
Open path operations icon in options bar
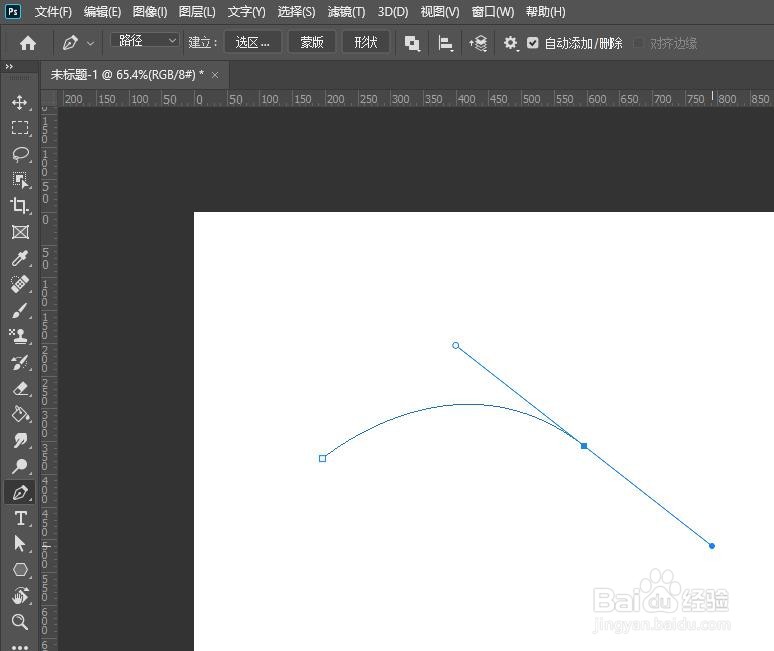(412, 43)
